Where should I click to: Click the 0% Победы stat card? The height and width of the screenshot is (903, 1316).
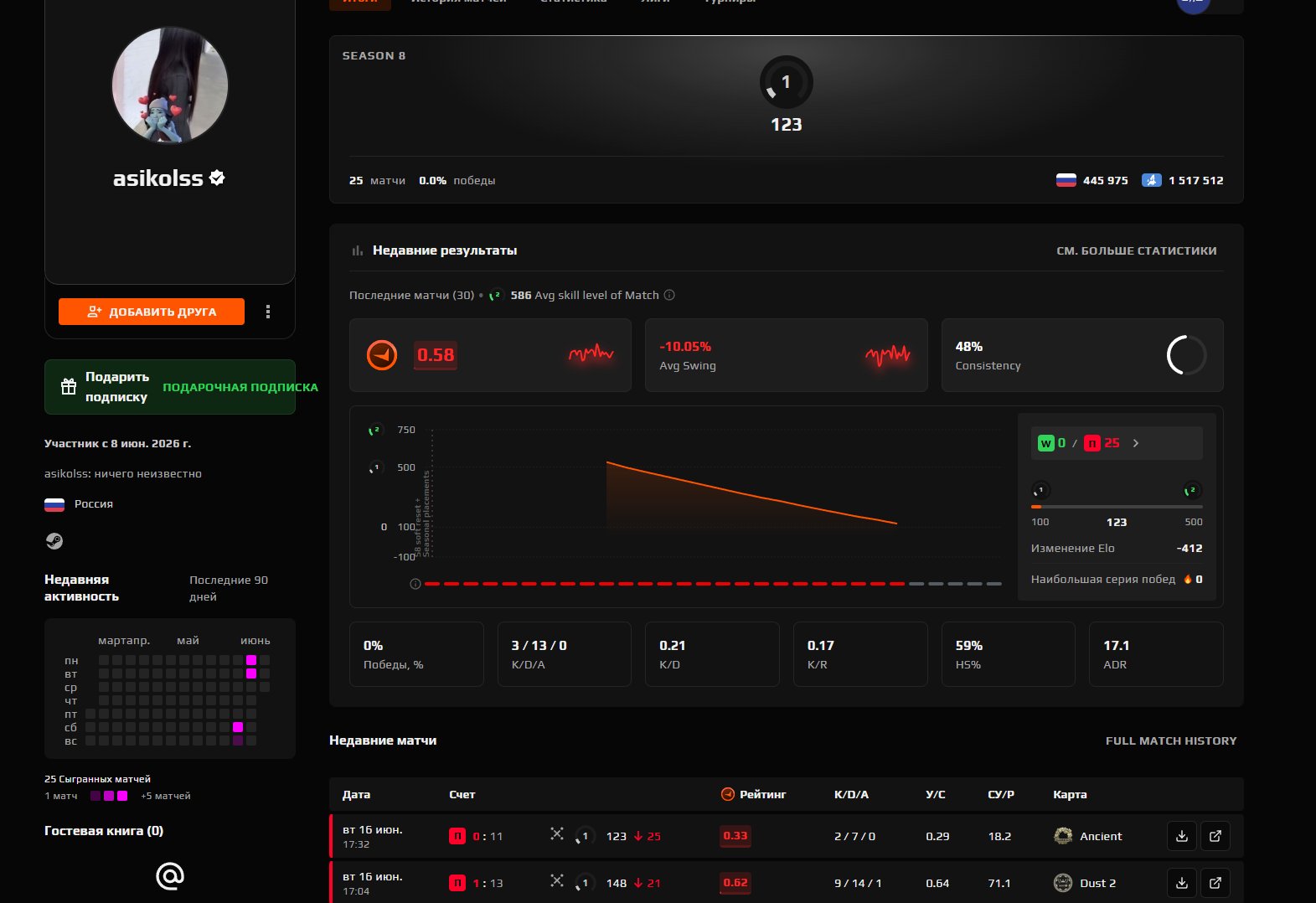point(416,654)
